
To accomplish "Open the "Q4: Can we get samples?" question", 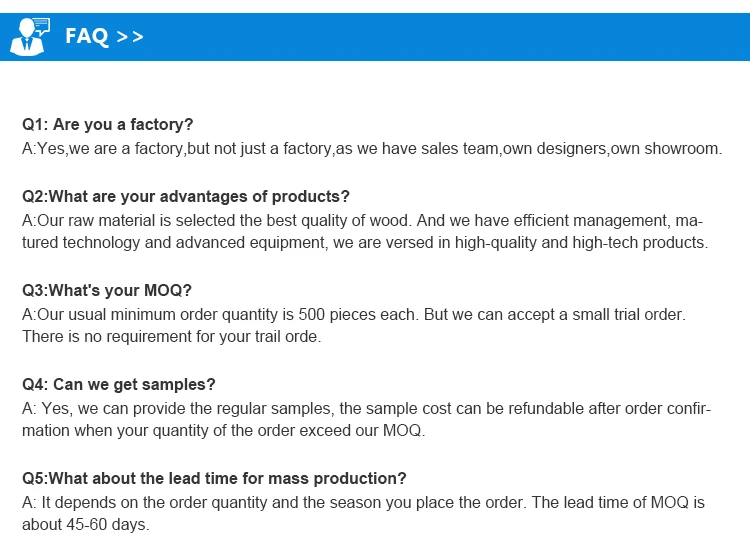I will tap(119, 384).
